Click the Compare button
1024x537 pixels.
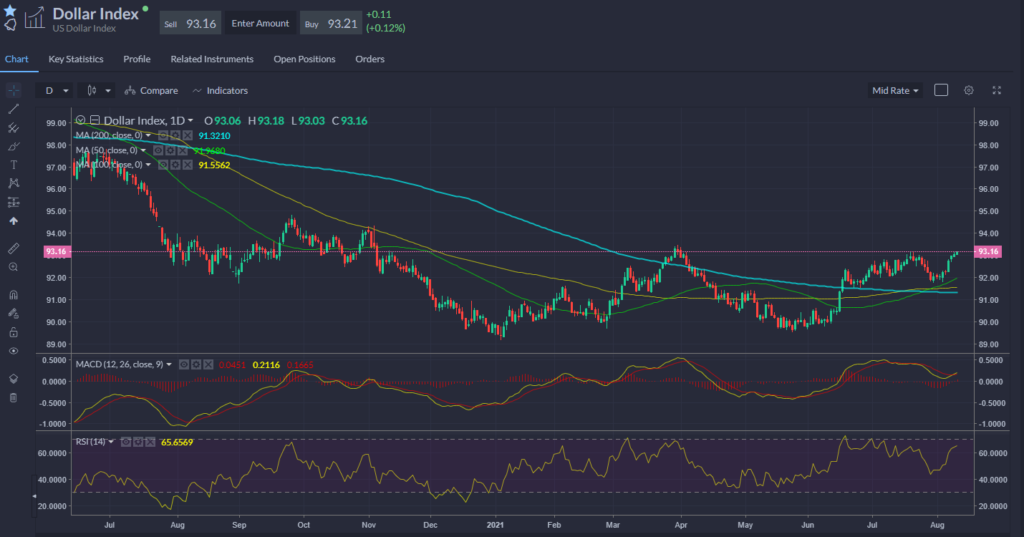click(152, 90)
